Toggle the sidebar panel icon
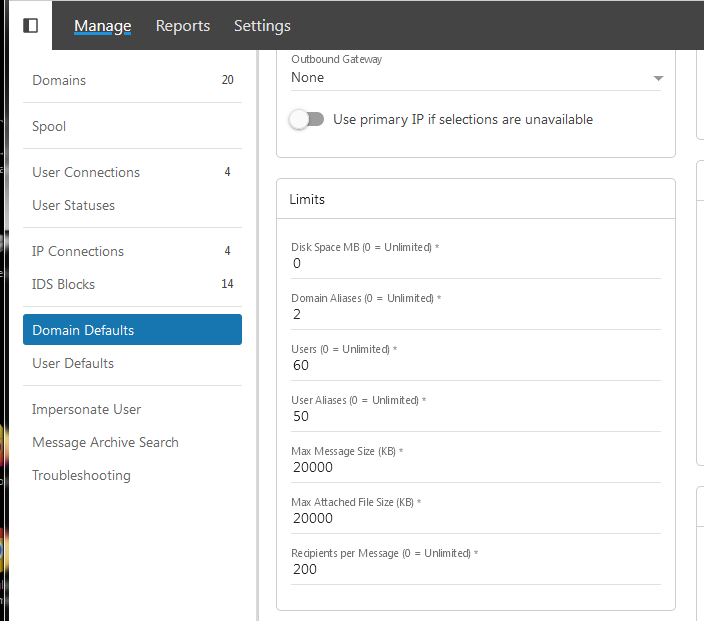This screenshot has width=704, height=621. click(x=31, y=25)
